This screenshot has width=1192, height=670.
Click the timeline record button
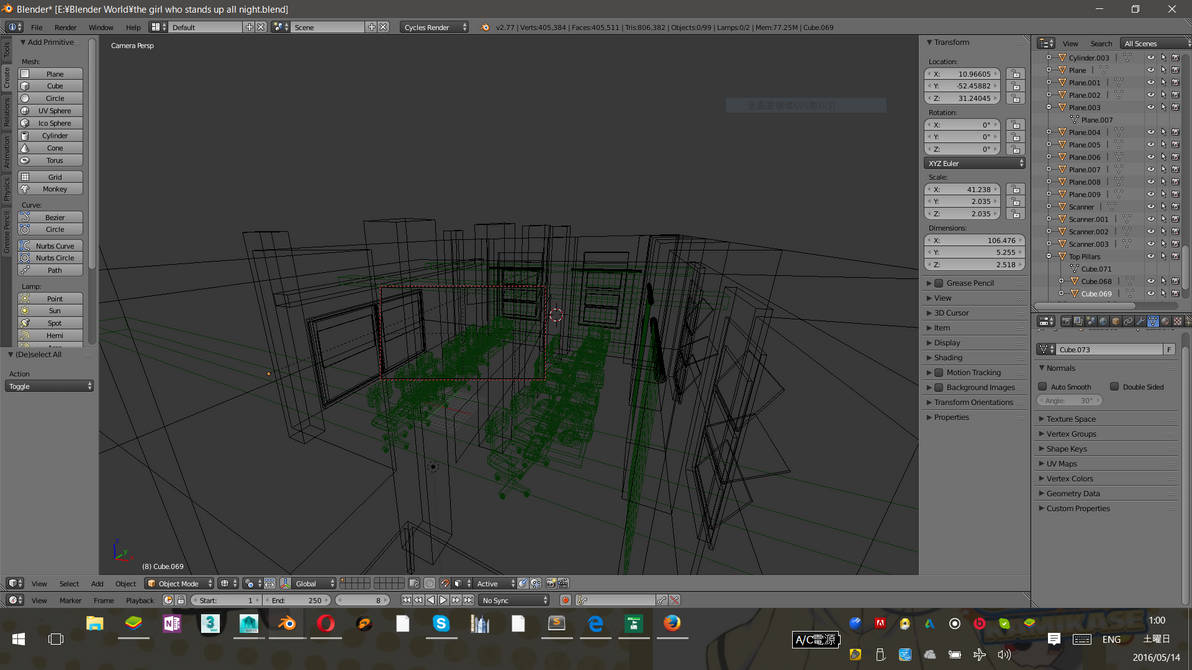click(x=565, y=600)
